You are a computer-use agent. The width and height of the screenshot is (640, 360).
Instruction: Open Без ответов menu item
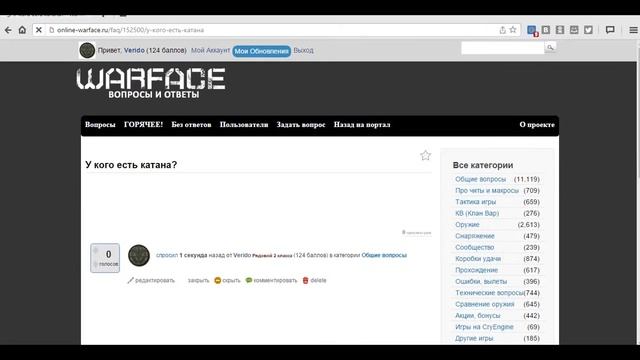(x=191, y=124)
